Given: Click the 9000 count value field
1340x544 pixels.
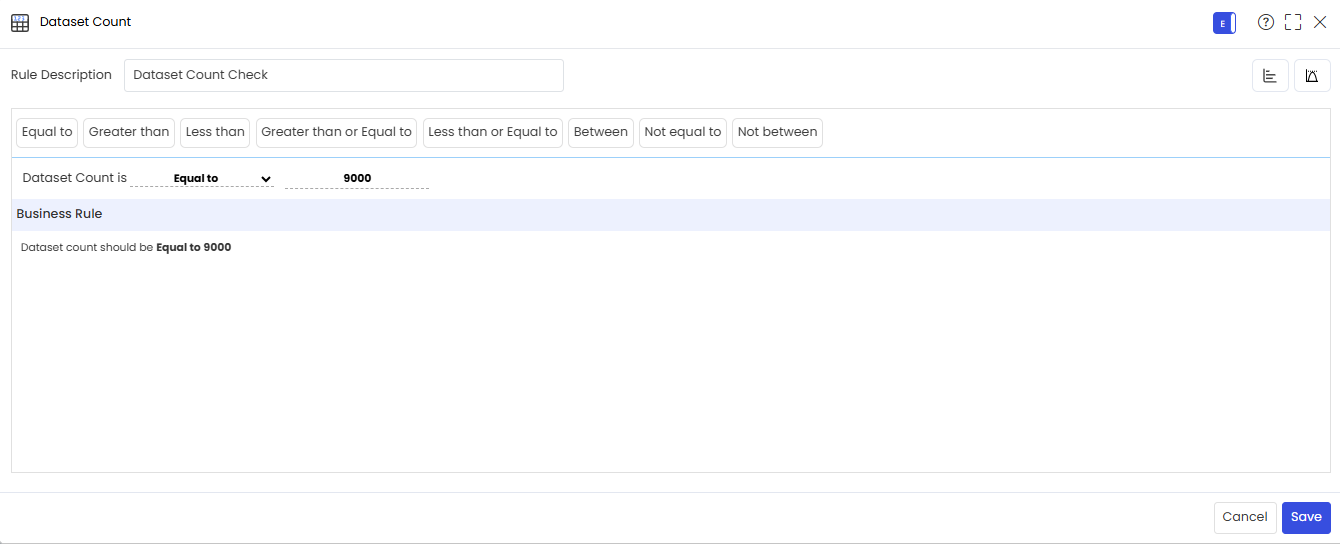Looking at the screenshot, I should click(x=357, y=178).
